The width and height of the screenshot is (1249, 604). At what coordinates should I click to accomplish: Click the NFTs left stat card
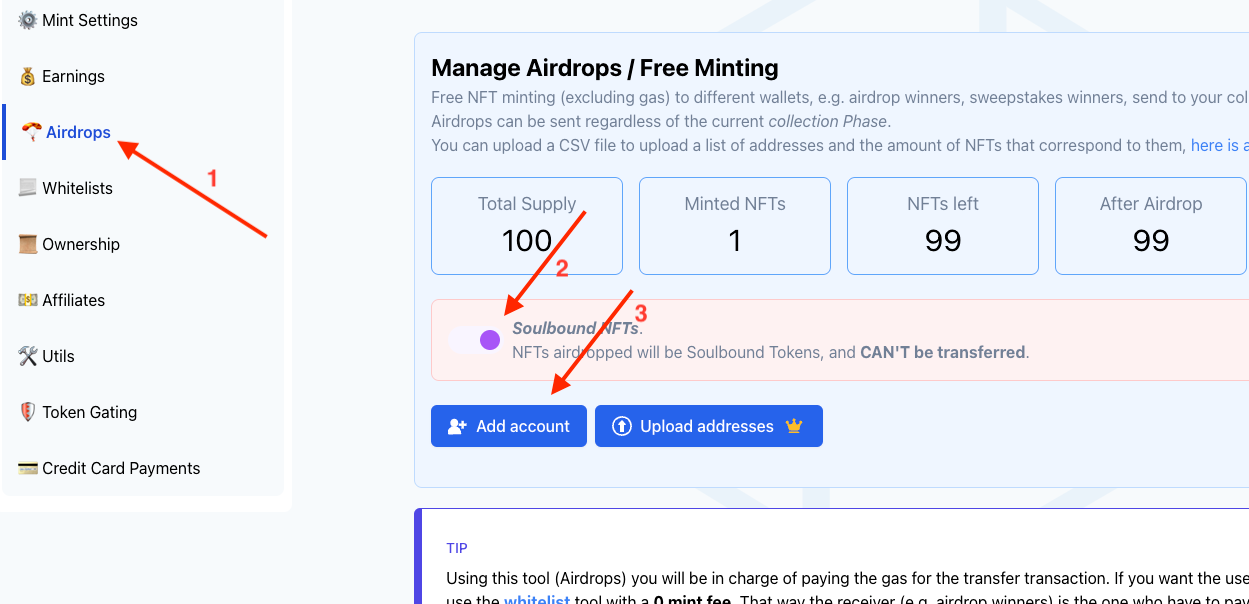943,226
